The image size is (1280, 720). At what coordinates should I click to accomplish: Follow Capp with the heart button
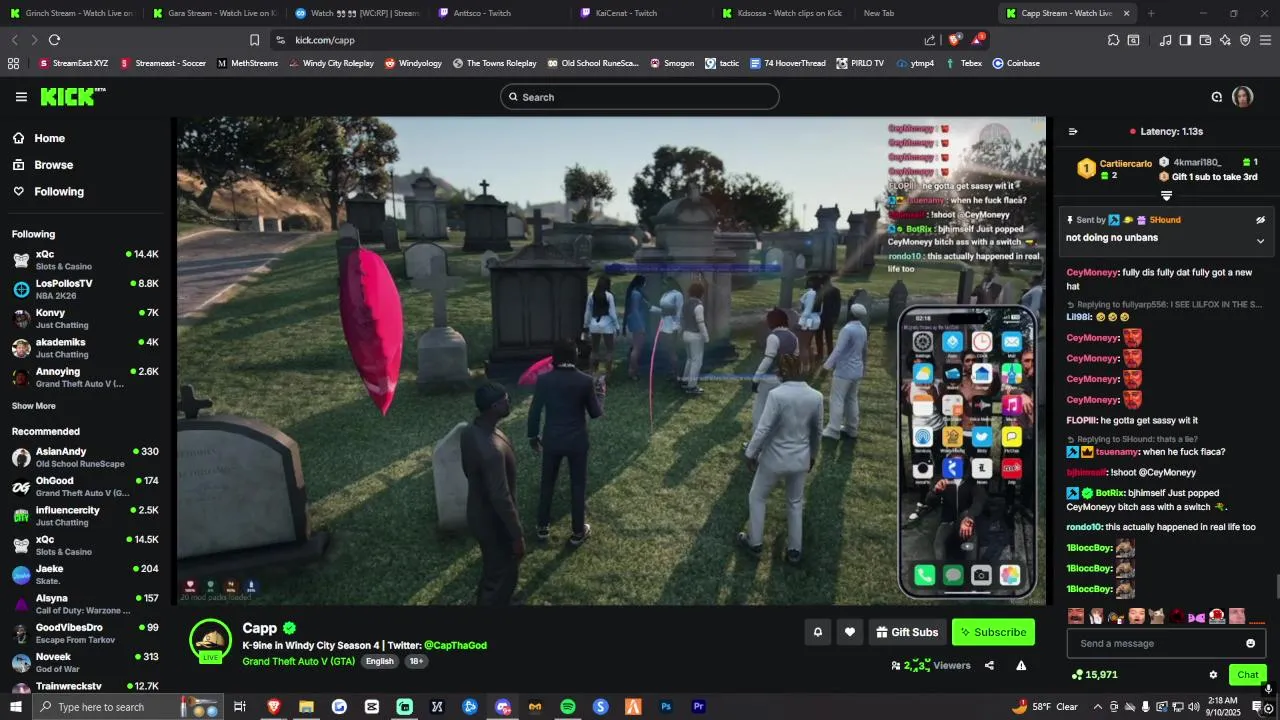coord(850,632)
